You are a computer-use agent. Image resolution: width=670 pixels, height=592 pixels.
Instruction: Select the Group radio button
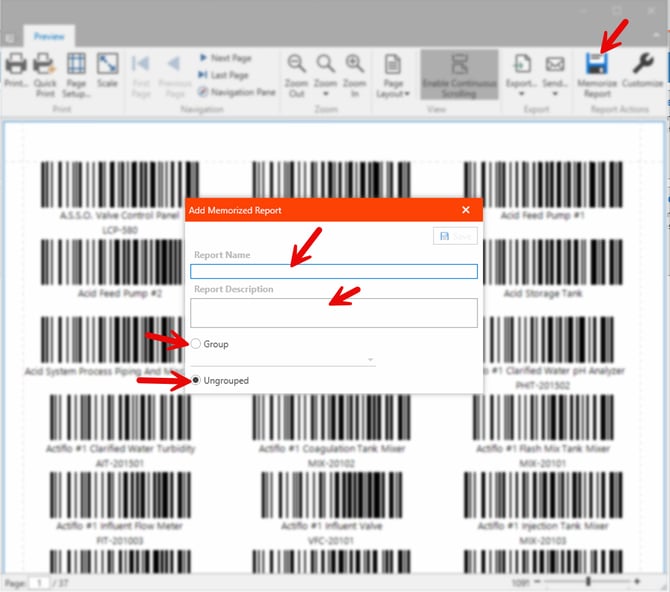[x=196, y=344]
